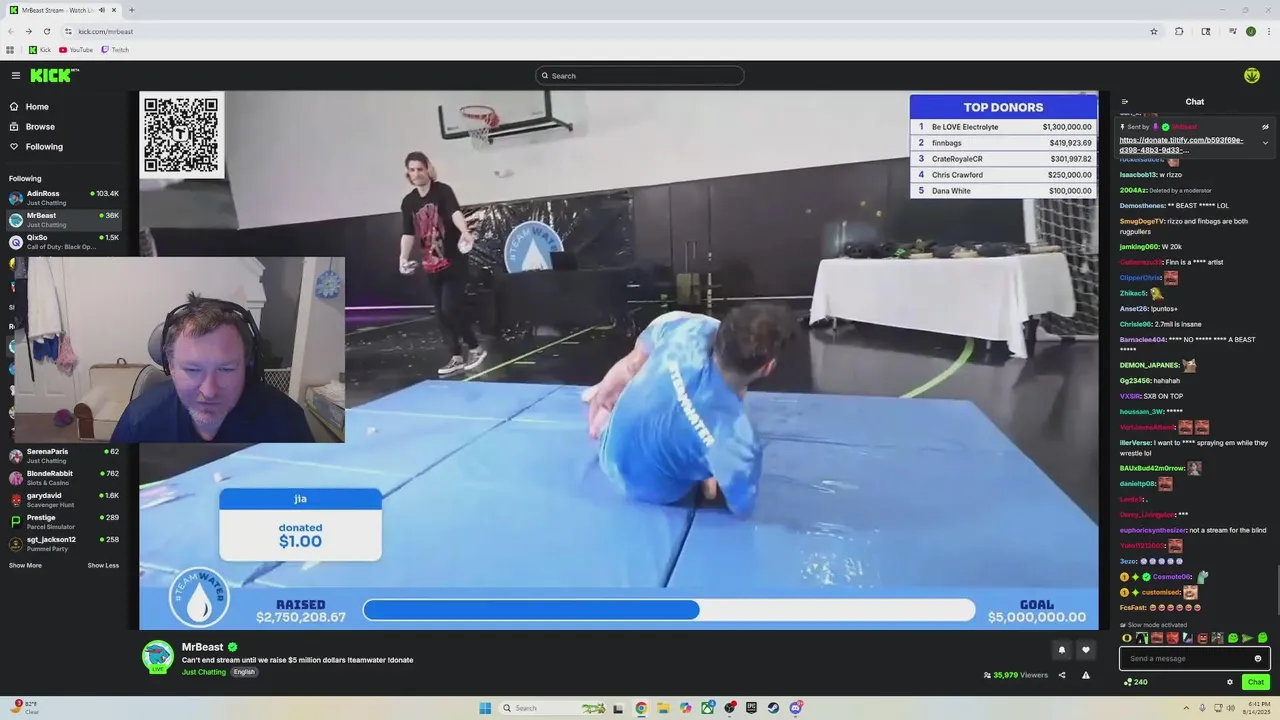
Task: Open the browser apps grid icon
Action: (x=10, y=50)
